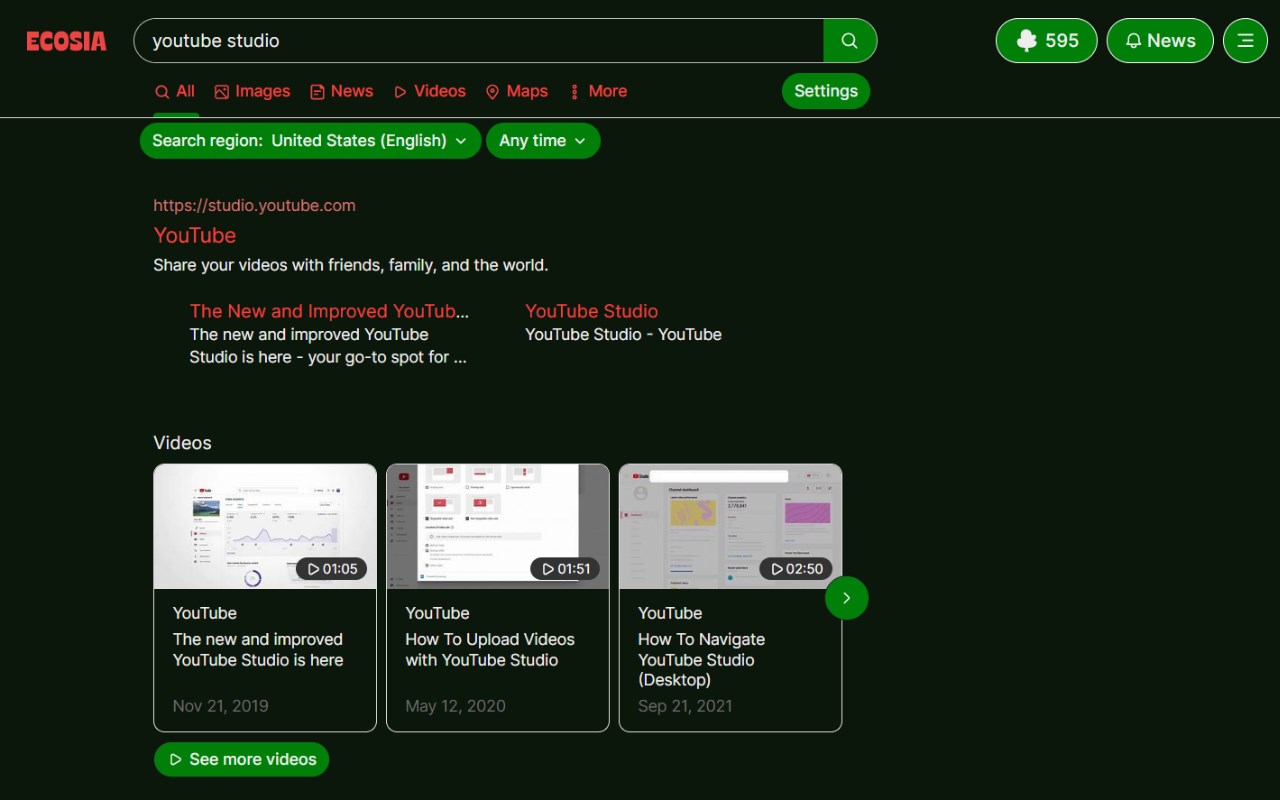The height and width of the screenshot is (800, 1280).
Task: Open How To Upload Videos with YouTube Studio
Action: tap(490, 650)
